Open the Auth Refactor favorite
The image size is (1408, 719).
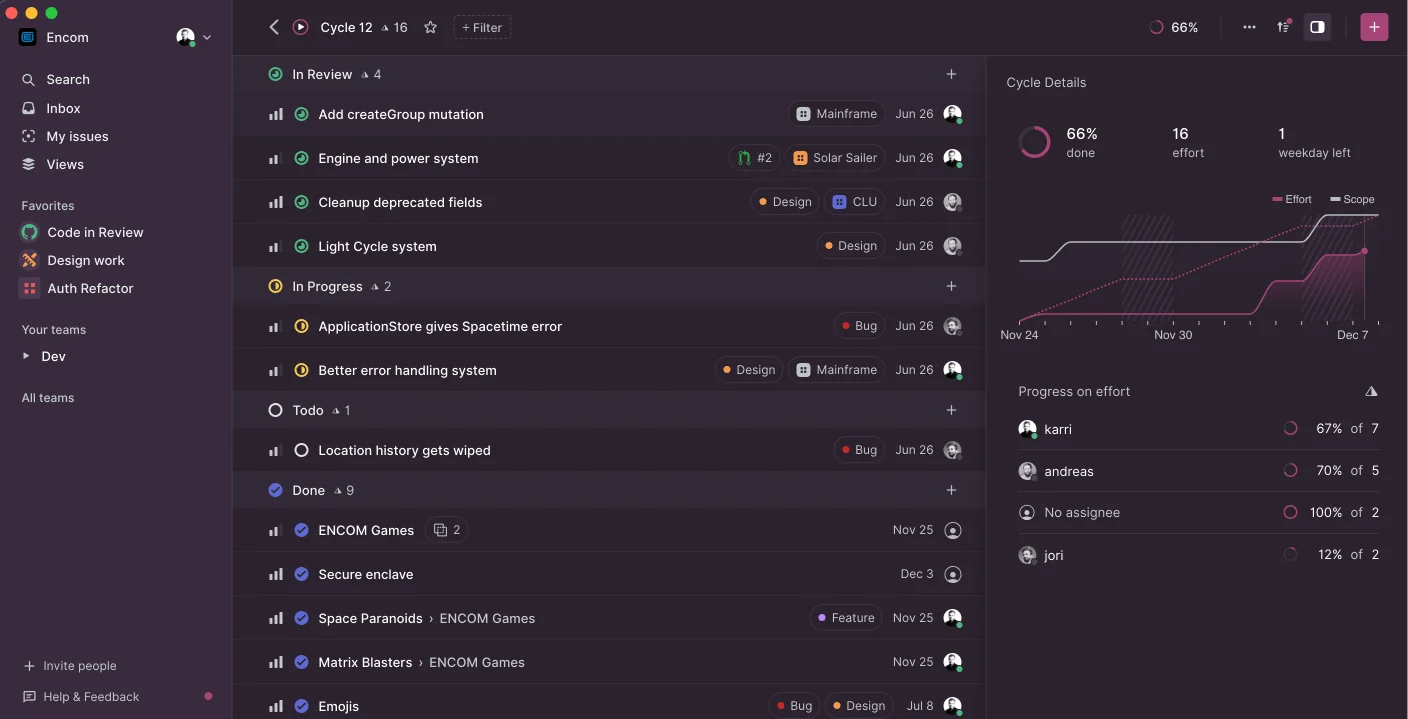(x=89, y=288)
